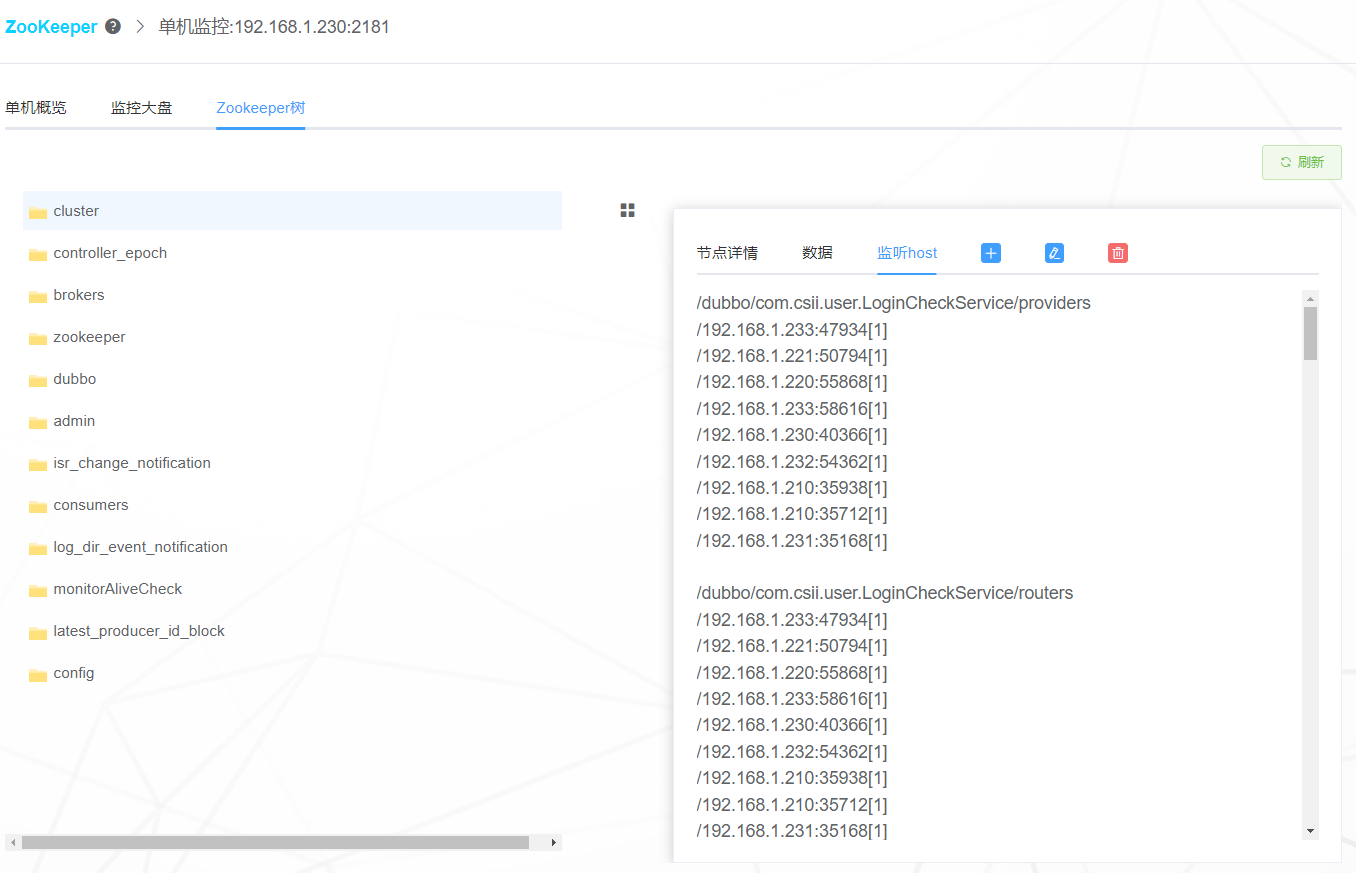Click the tree horizontal scroll right arrow
Viewport: 1356px width, 873px height.
pos(554,843)
